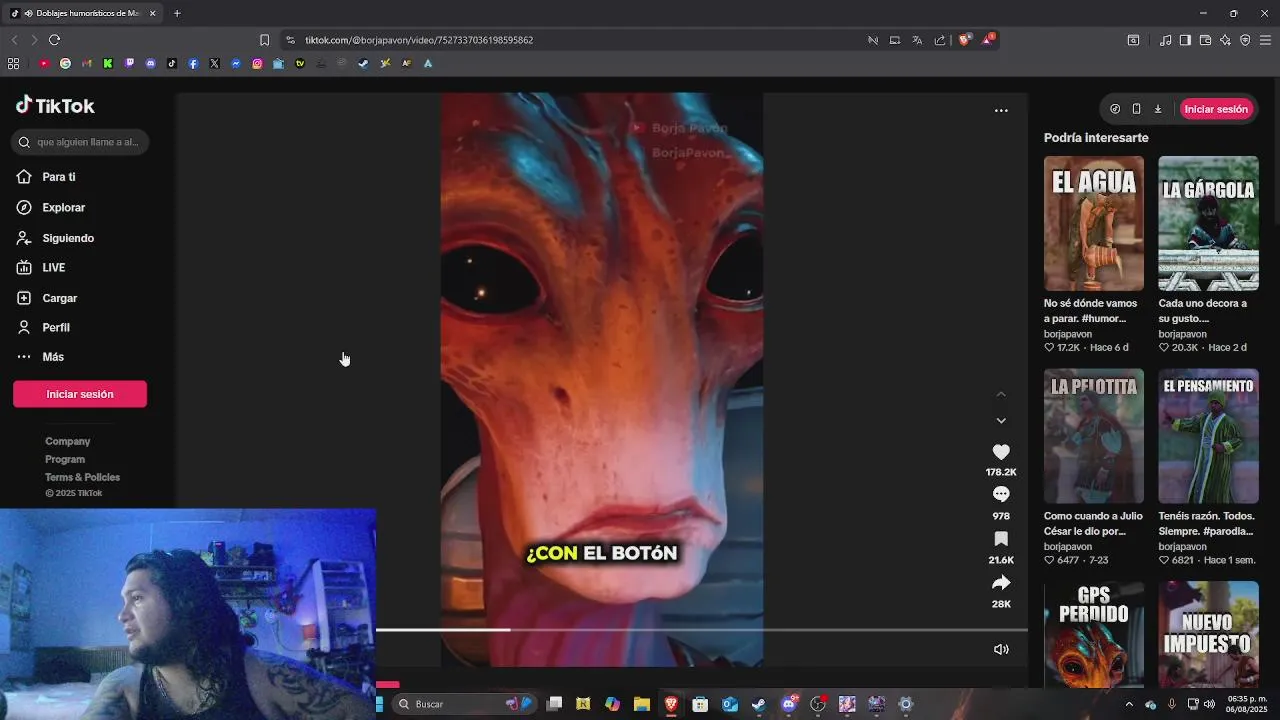This screenshot has height=720, width=1280.
Task: Open the YouTube bookmark
Action: (x=44, y=63)
